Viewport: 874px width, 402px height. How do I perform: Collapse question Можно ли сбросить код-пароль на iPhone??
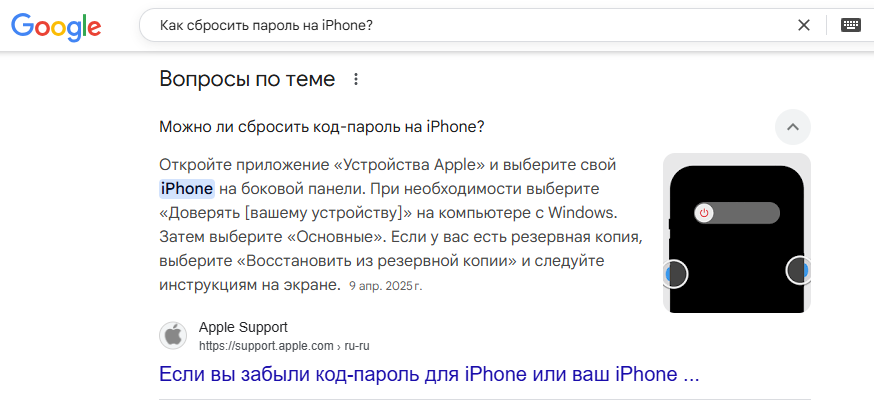[x=322, y=127]
